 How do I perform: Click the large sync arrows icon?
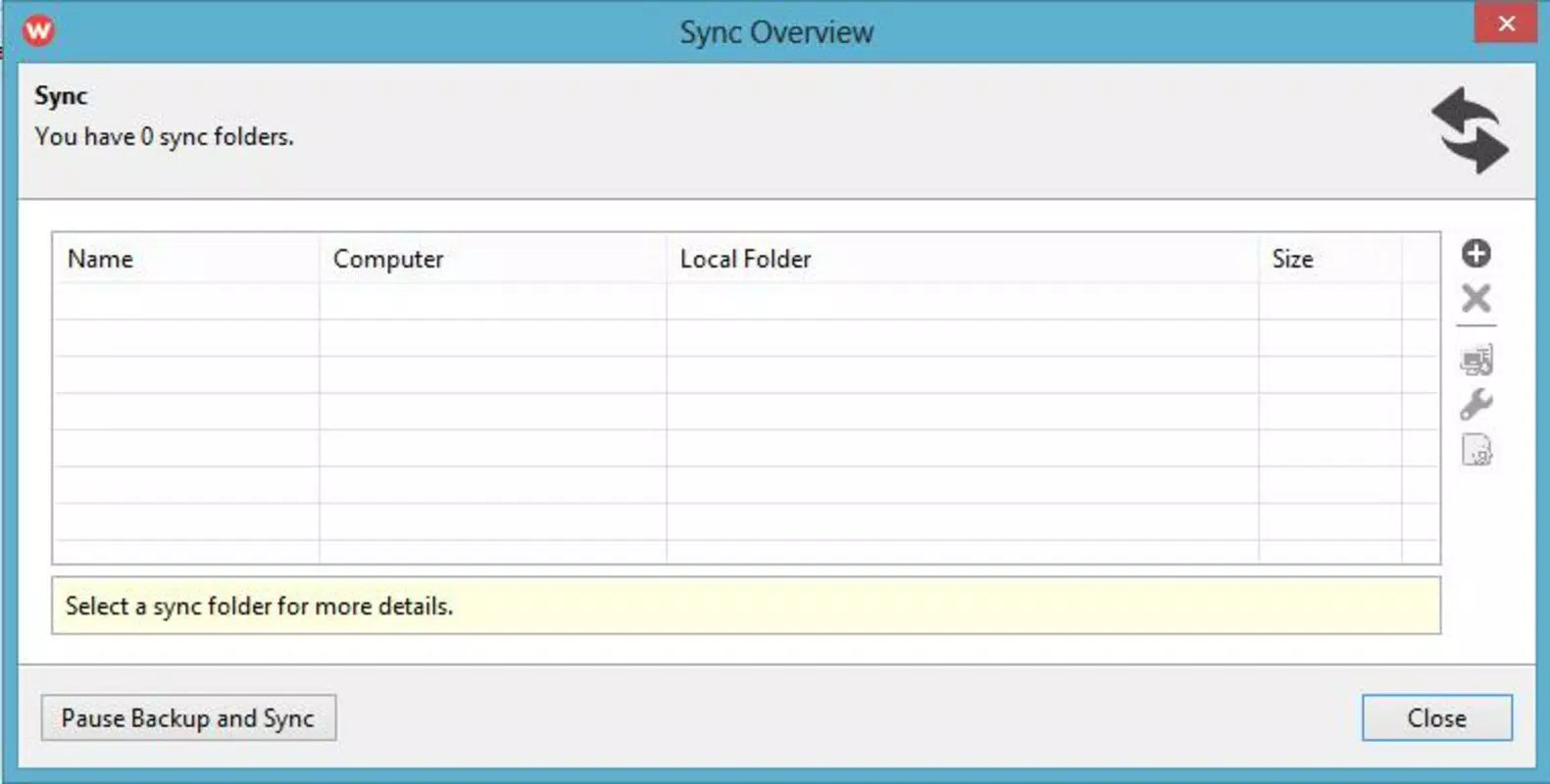(1470, 130)
